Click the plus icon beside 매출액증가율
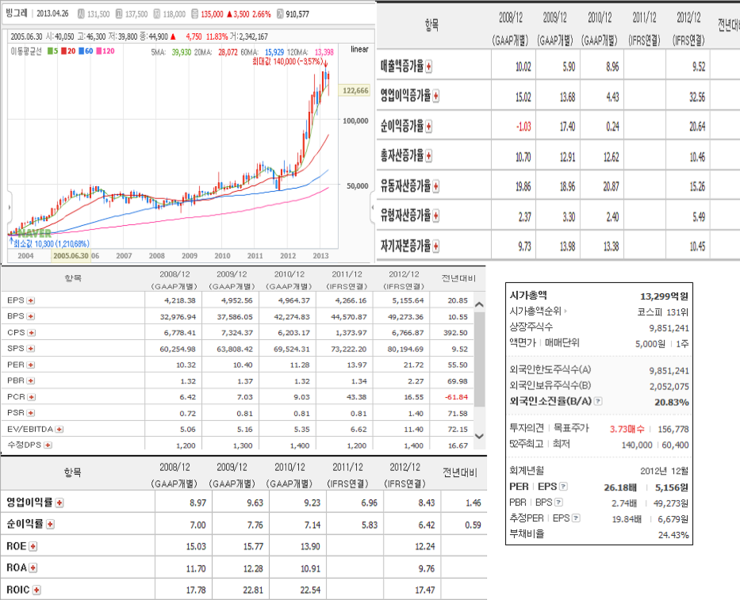The width and height of the screenshot is (740, 600). 429,67
